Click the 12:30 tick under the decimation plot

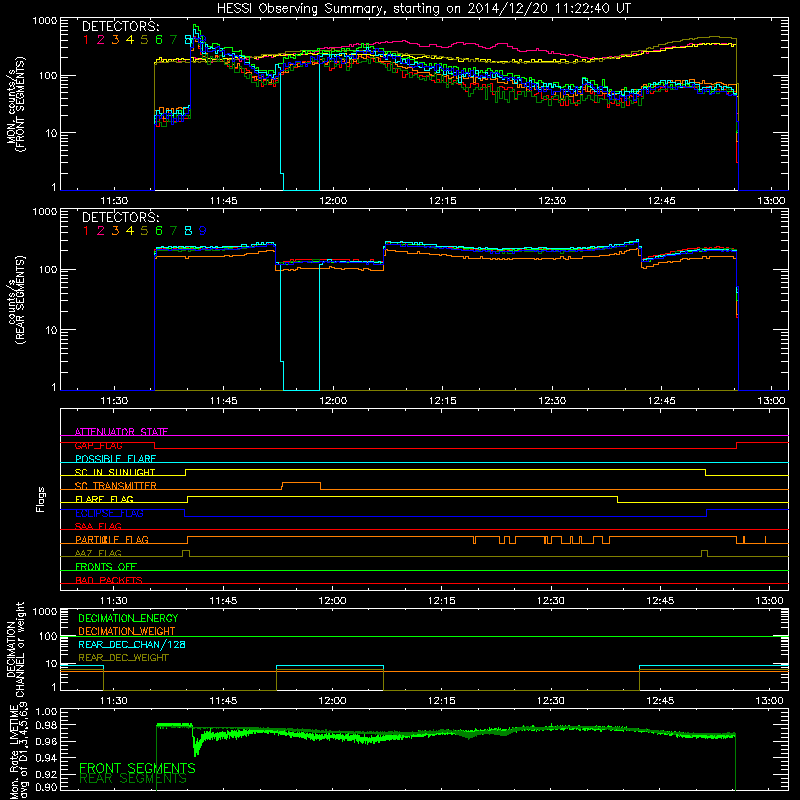tap(551, 701)
